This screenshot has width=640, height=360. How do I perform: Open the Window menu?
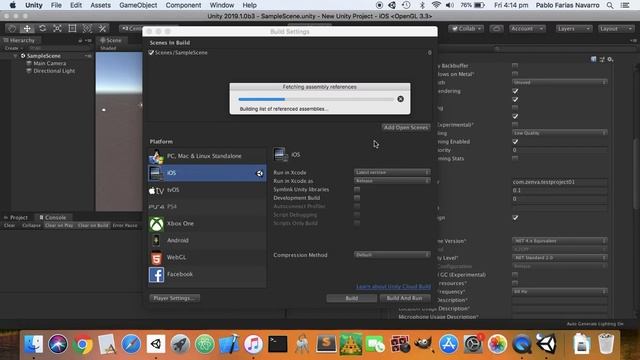222,5
